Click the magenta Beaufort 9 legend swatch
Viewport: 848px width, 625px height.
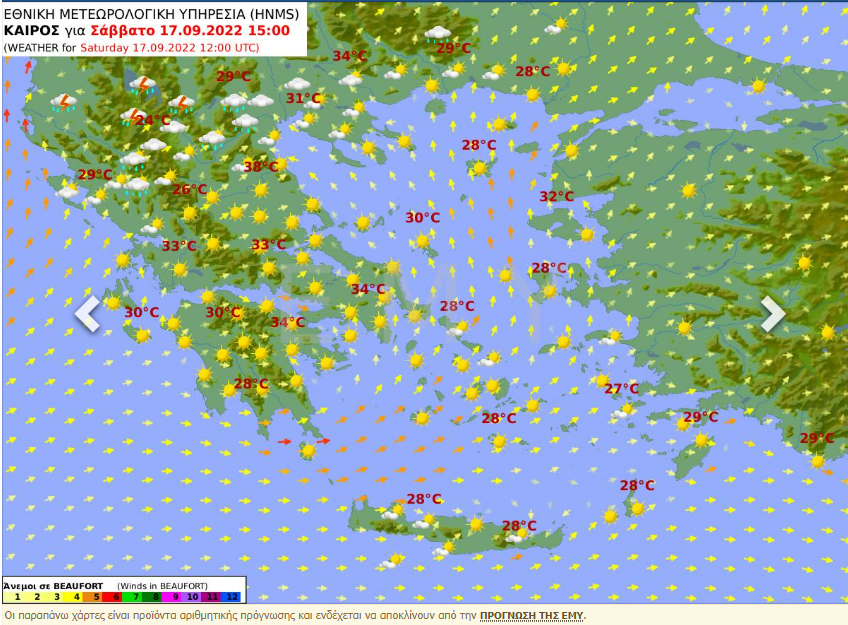pos(175,596)
